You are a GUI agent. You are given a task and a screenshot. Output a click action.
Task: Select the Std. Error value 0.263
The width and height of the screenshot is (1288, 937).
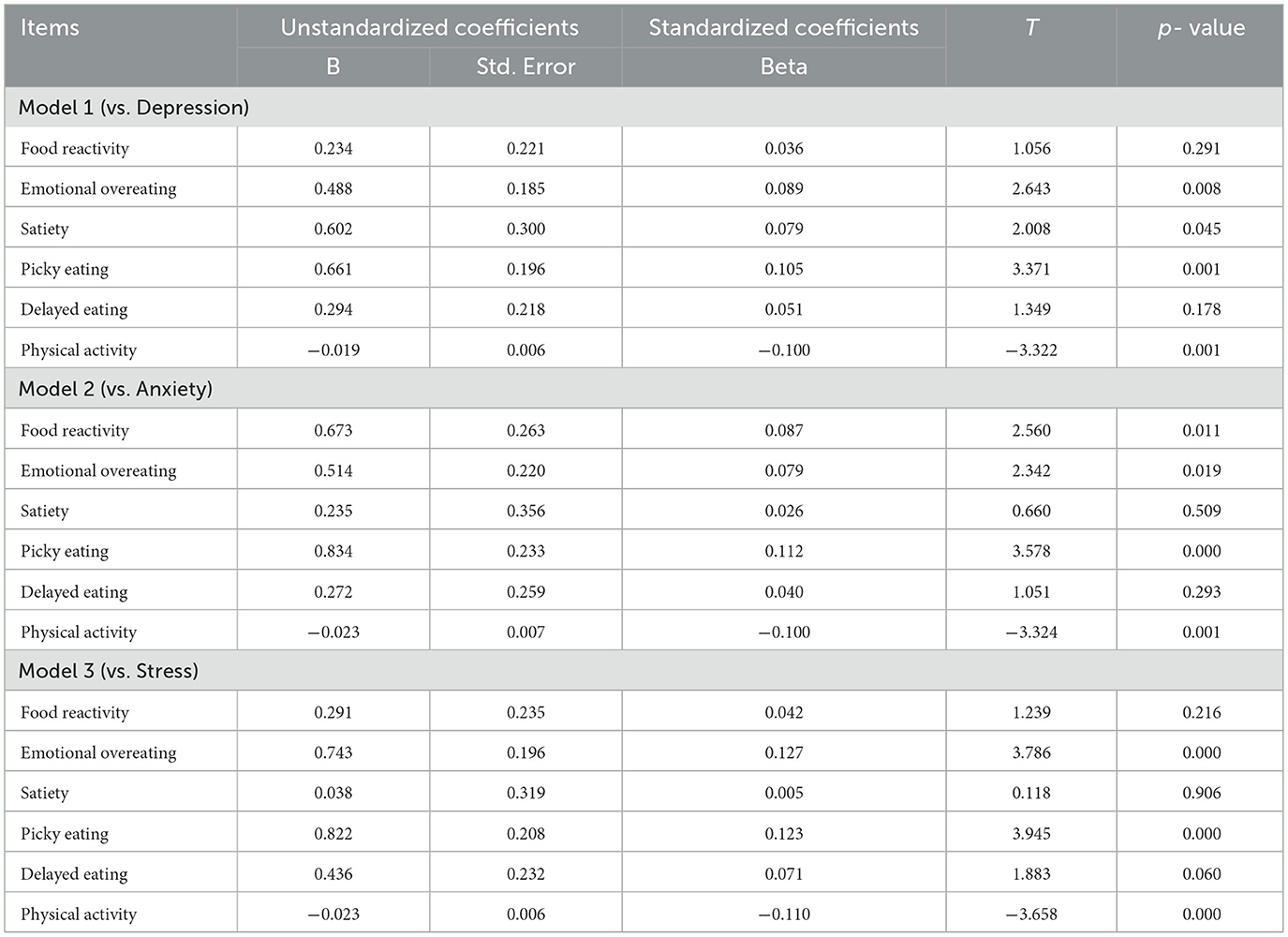(526, 430)
